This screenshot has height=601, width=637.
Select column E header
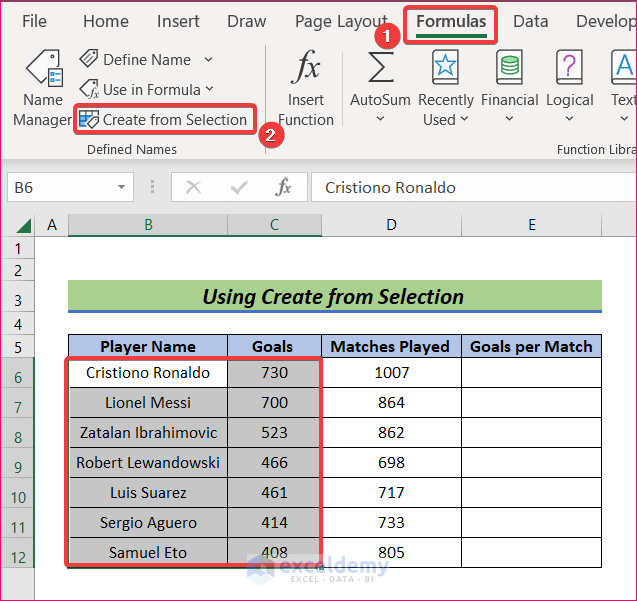click(x=531, y=225)
